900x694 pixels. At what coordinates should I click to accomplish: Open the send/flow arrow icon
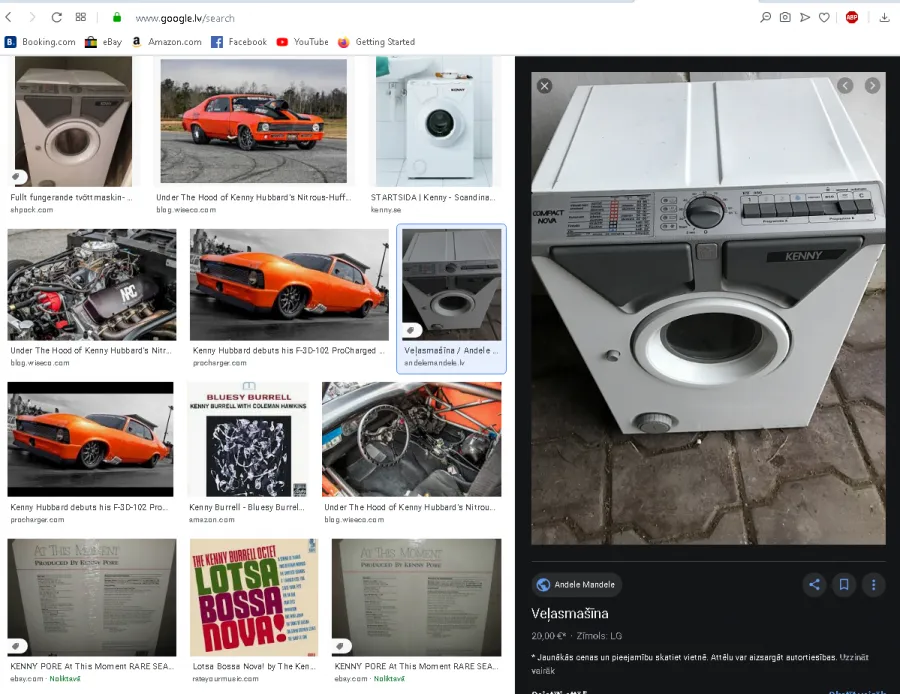tap(805, 18)
